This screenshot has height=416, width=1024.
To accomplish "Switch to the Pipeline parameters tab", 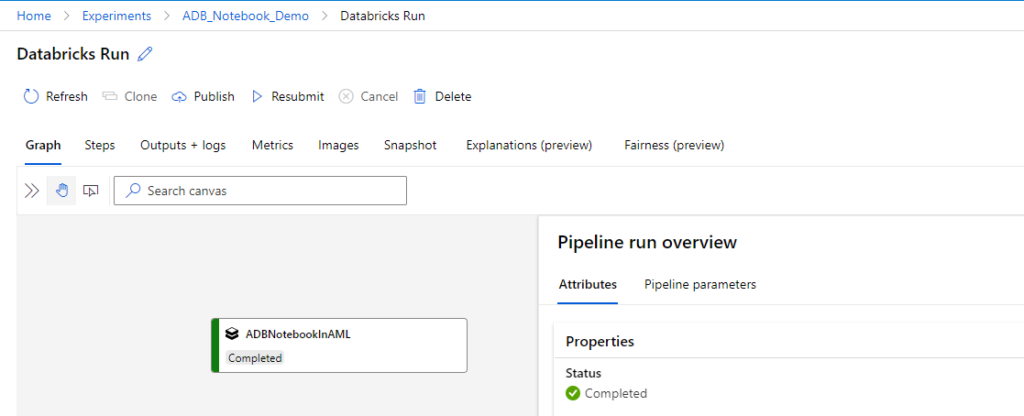I will pyautogui.click(x=700, y=284).
